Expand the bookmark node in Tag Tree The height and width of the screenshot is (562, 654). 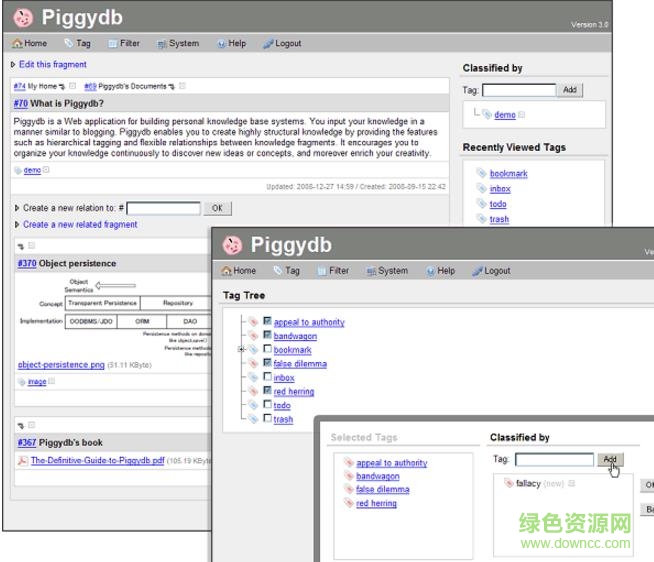tap(241, 349)
